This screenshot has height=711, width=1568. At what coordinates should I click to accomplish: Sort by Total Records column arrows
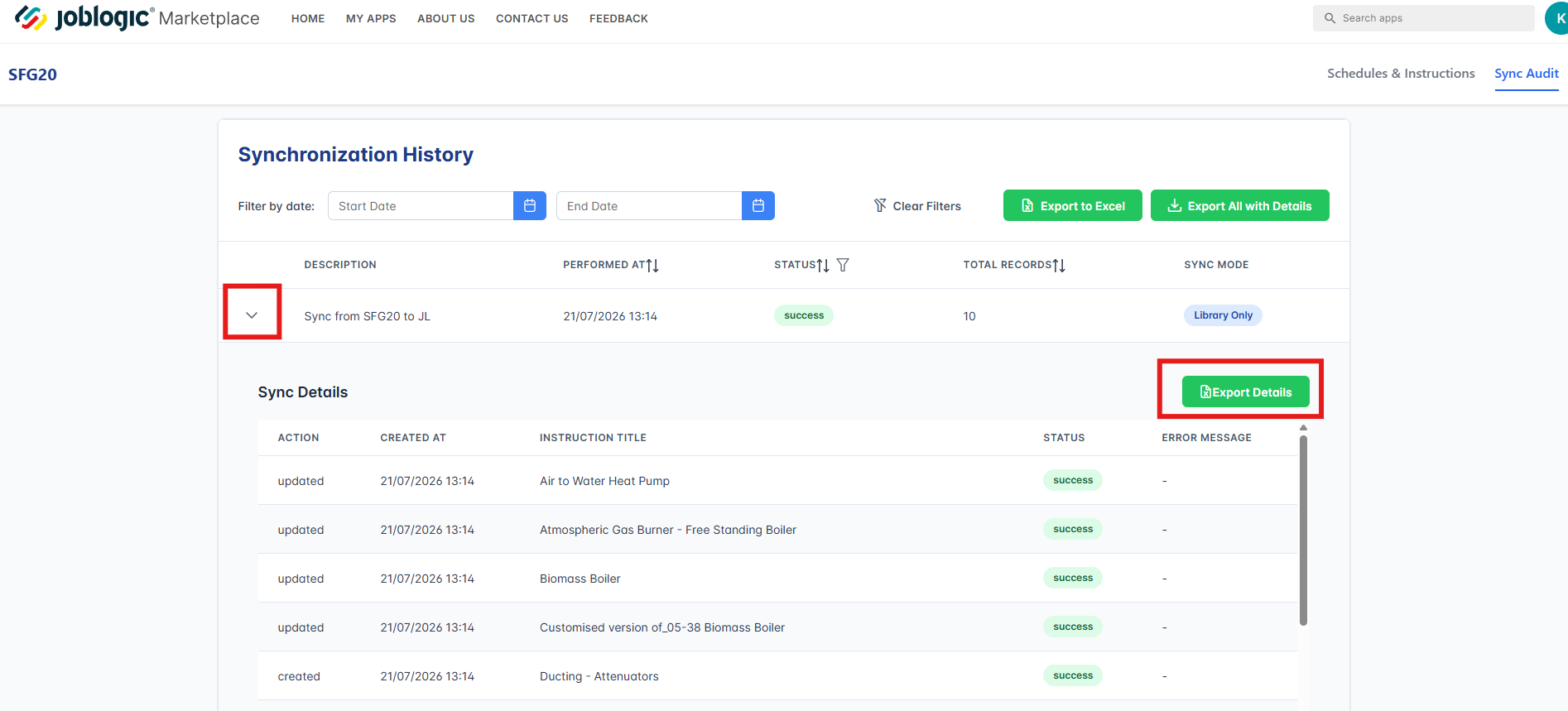1059,265
